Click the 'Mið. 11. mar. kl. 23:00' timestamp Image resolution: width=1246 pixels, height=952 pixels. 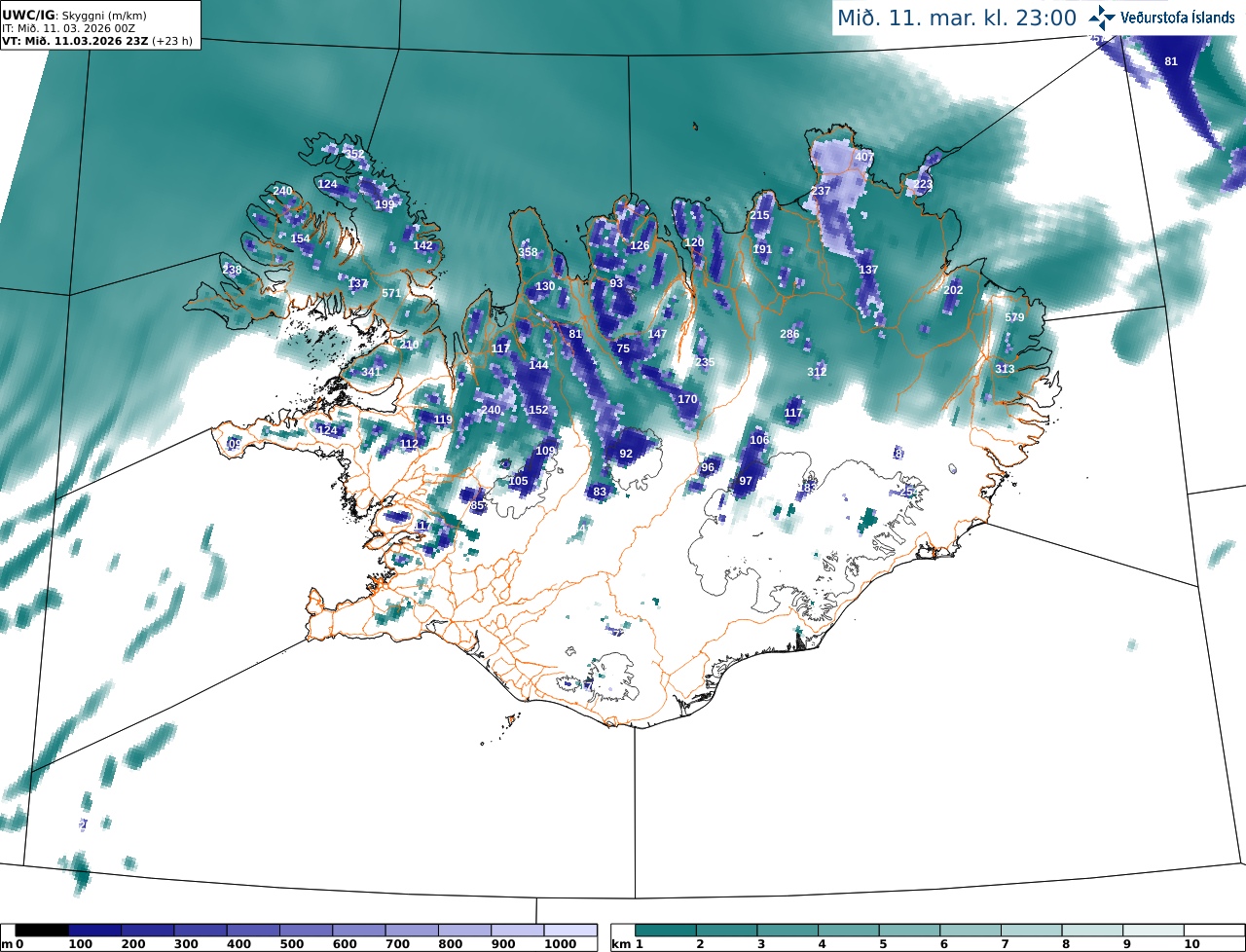[x=957, y=18]
